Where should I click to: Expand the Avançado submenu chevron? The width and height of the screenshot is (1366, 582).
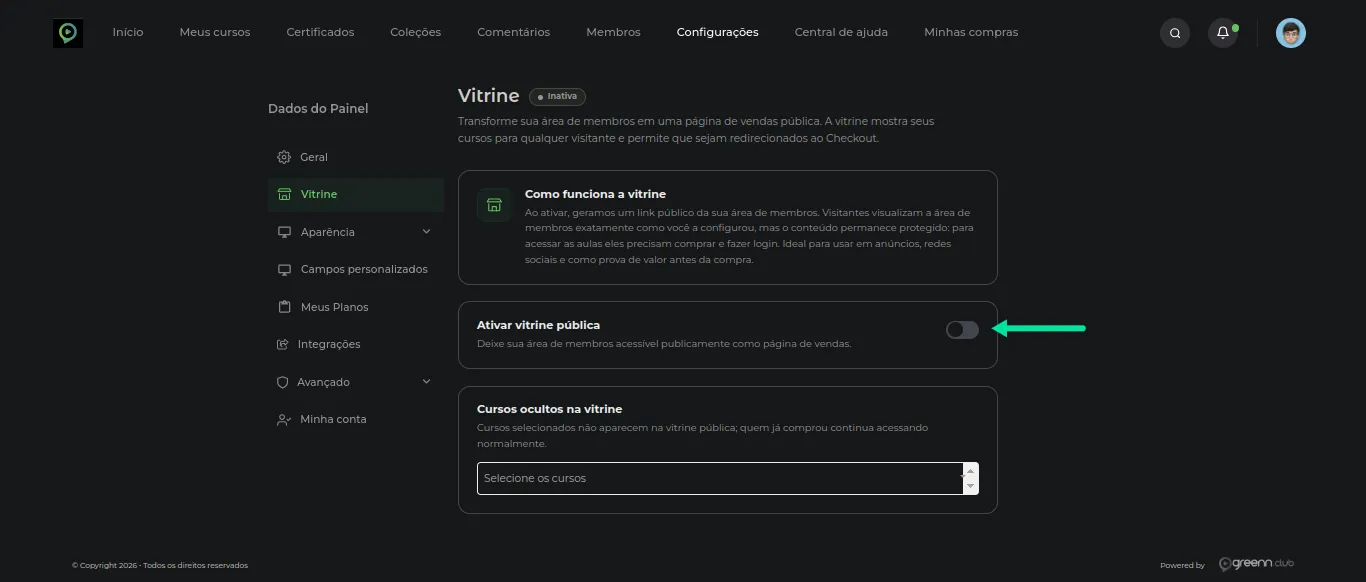[427, 382]
